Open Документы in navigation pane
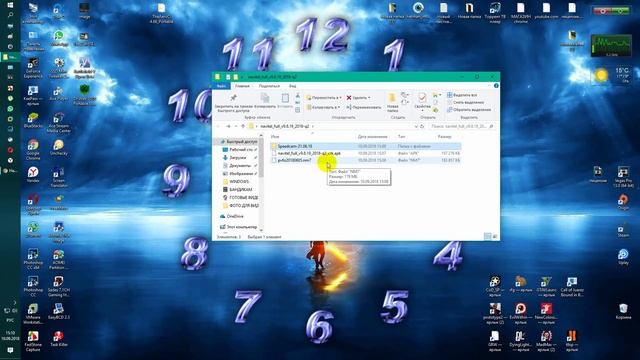Screen dimensions: 640x360 tap(239, 166)
